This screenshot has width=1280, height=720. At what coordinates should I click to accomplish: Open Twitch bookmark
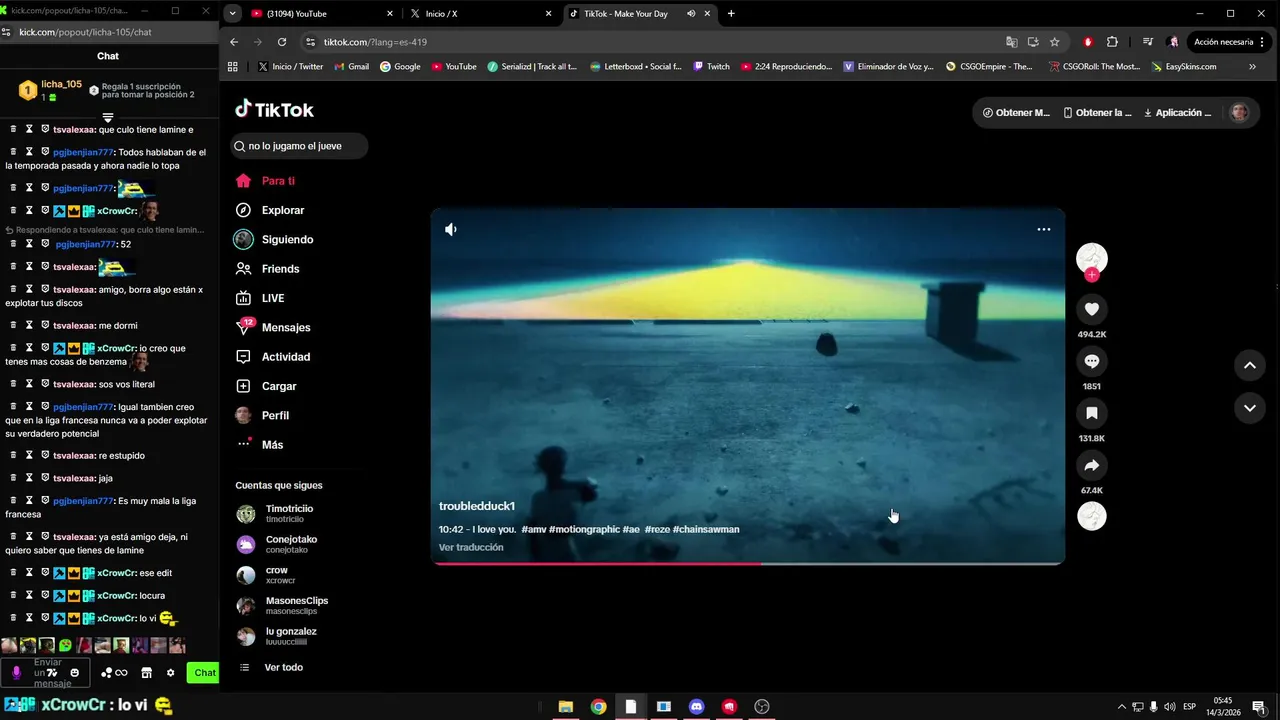pyautogui.click(x=711, y=67)
